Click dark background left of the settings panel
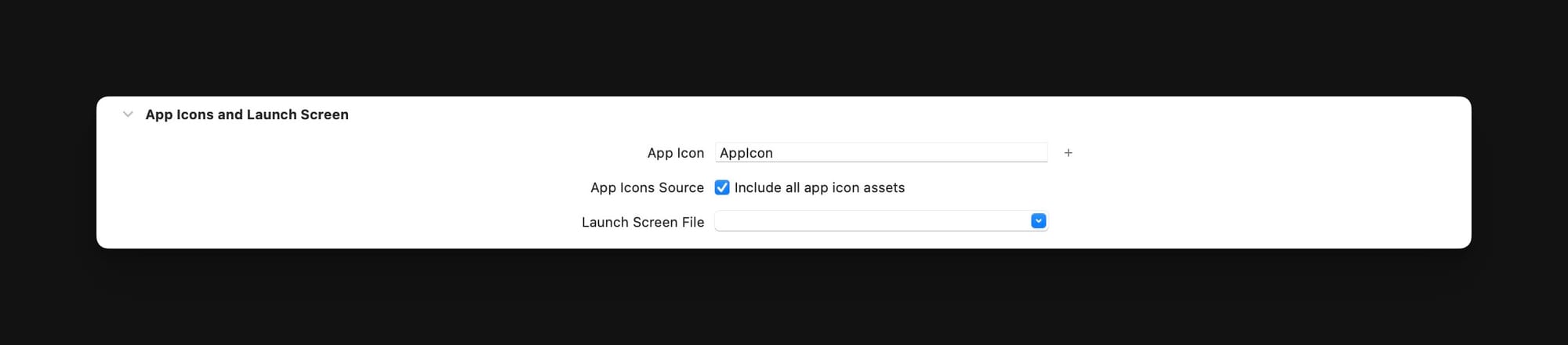Viewport: 1568px width, 345px height. pos(47,172)
